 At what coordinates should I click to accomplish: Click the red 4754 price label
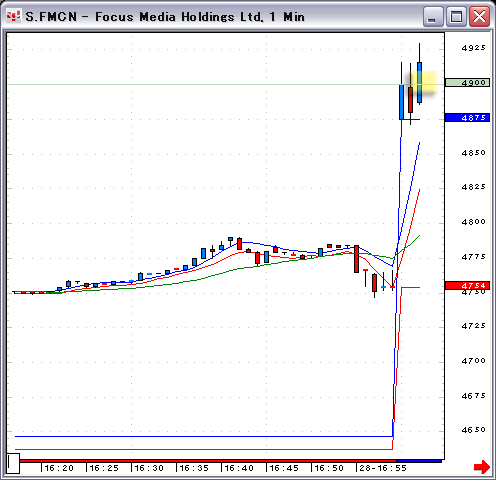tap(467, 285)
